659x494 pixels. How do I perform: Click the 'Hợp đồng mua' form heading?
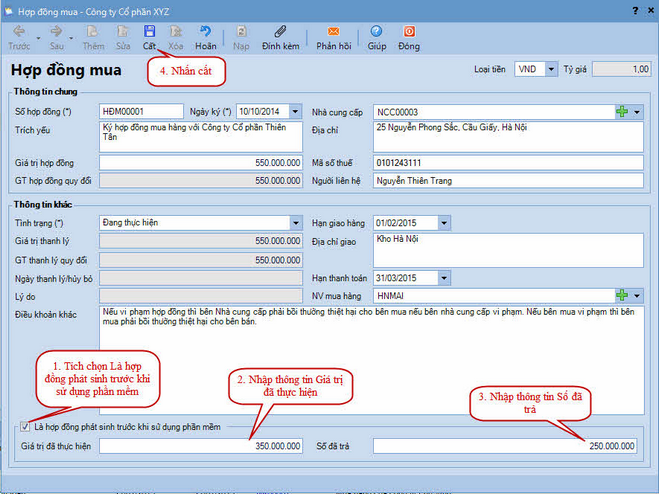(x=66, y=70)
